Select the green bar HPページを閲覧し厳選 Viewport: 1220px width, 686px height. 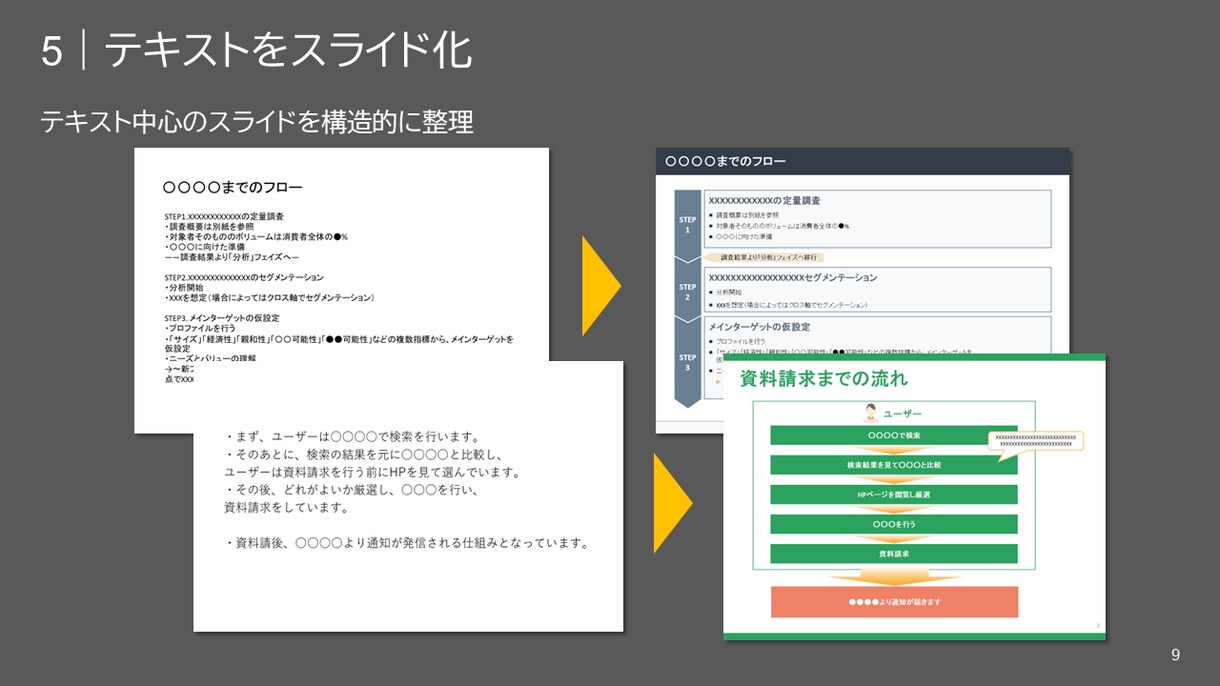click(x=894, y=495)
